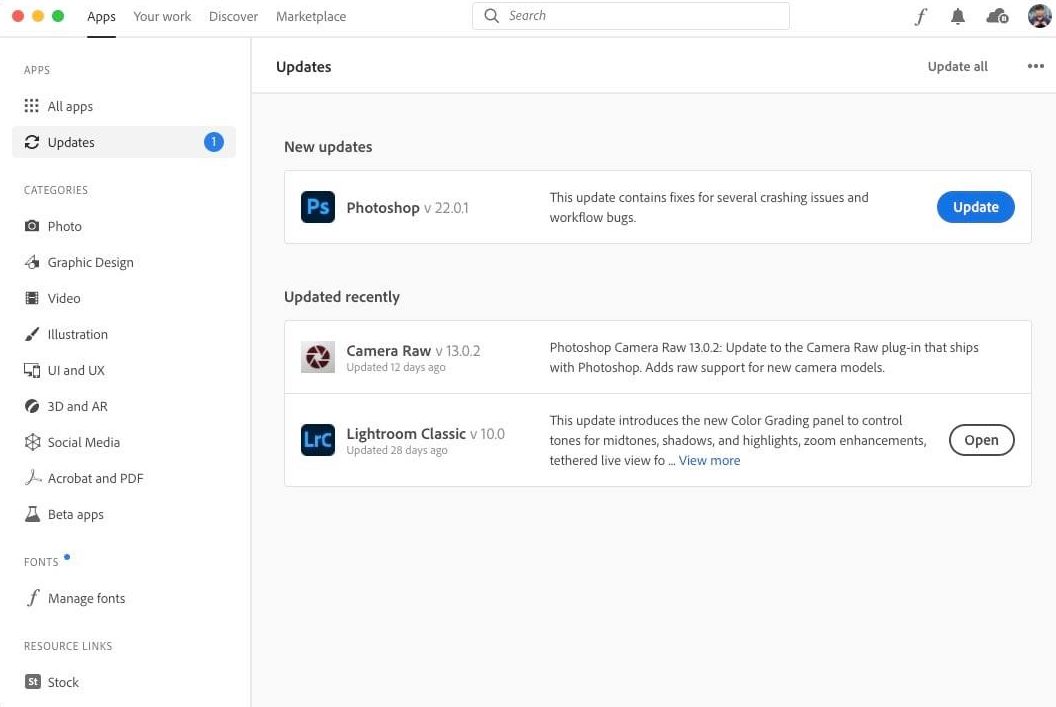1056x707 pixels.
Task: Open Adobe Stock resource link
Action: point(62,682)
